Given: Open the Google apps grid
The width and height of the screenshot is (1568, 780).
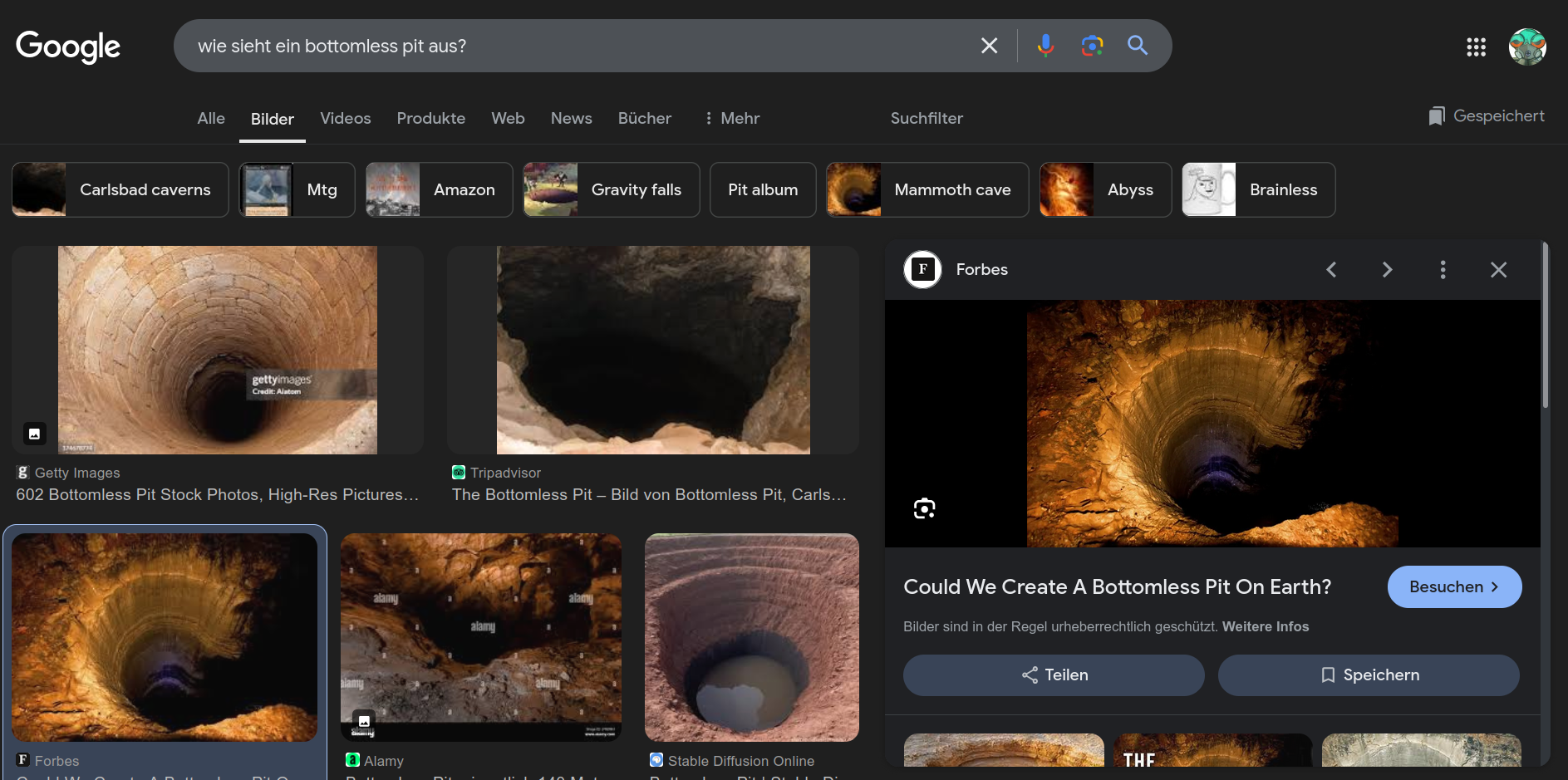Looking at the screenshot, I should click(1476, 47).
